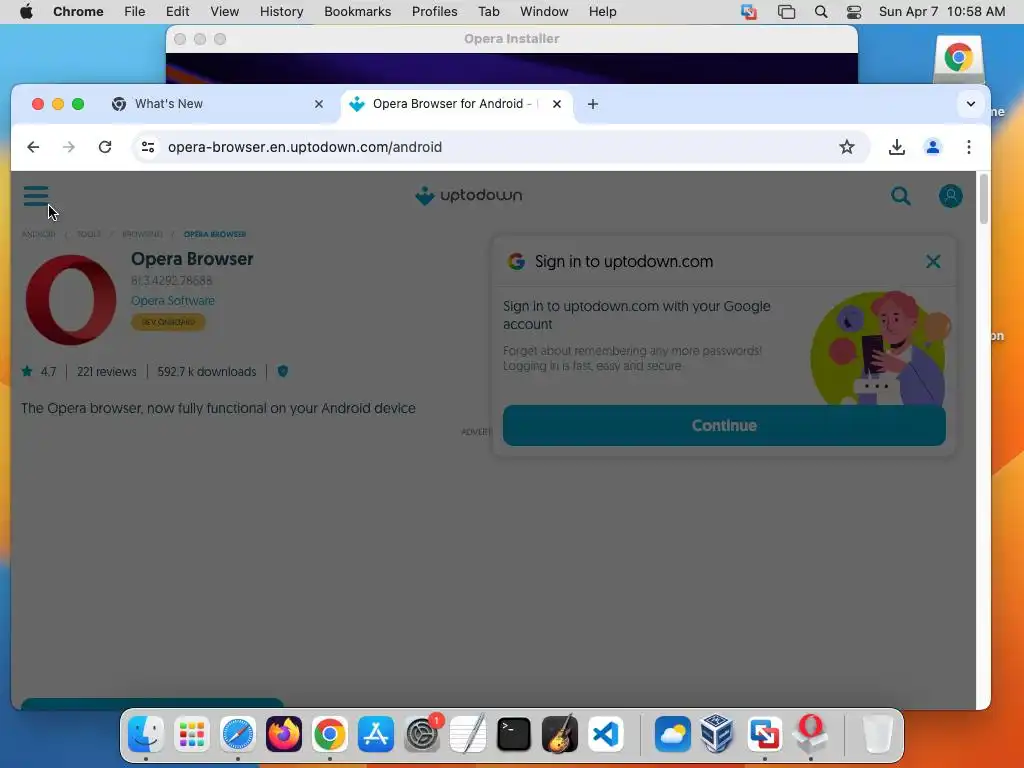Open Chrome three-dot menu

tap(968, 147)
